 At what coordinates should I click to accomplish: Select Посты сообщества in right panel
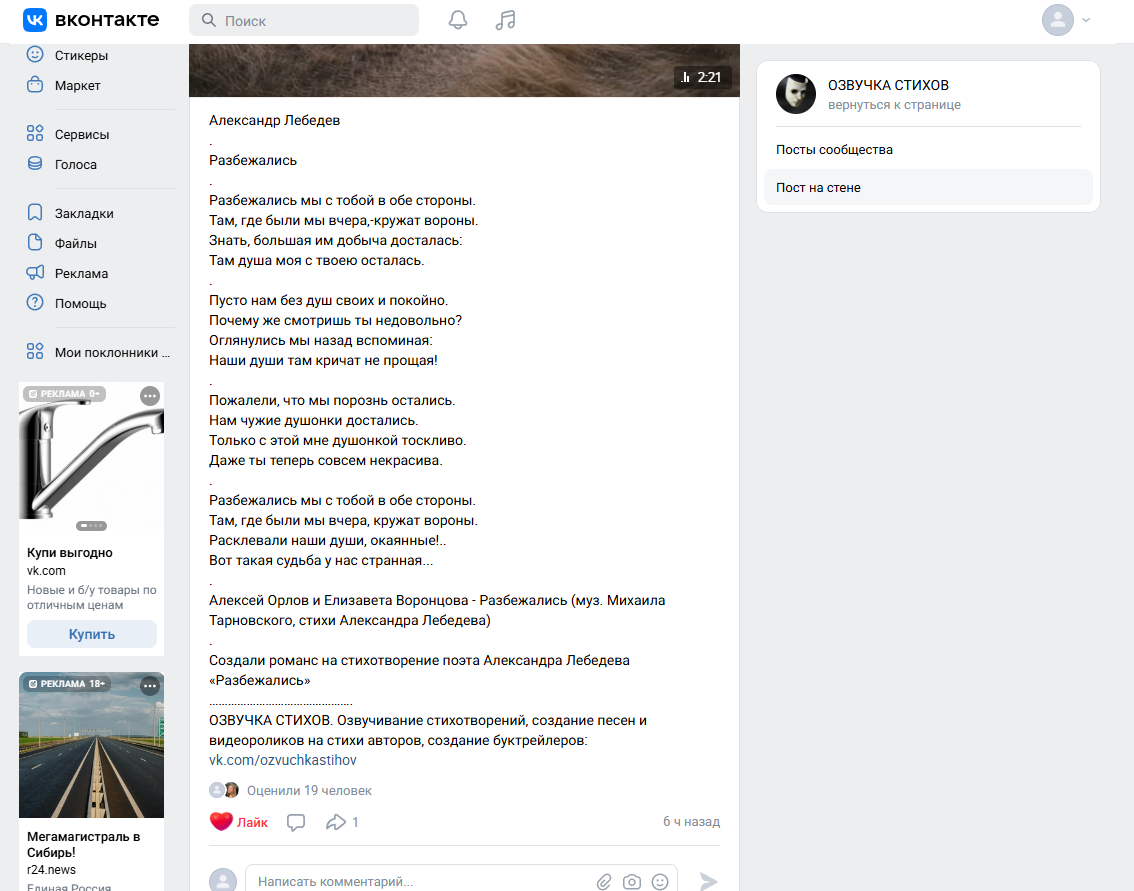834,150
